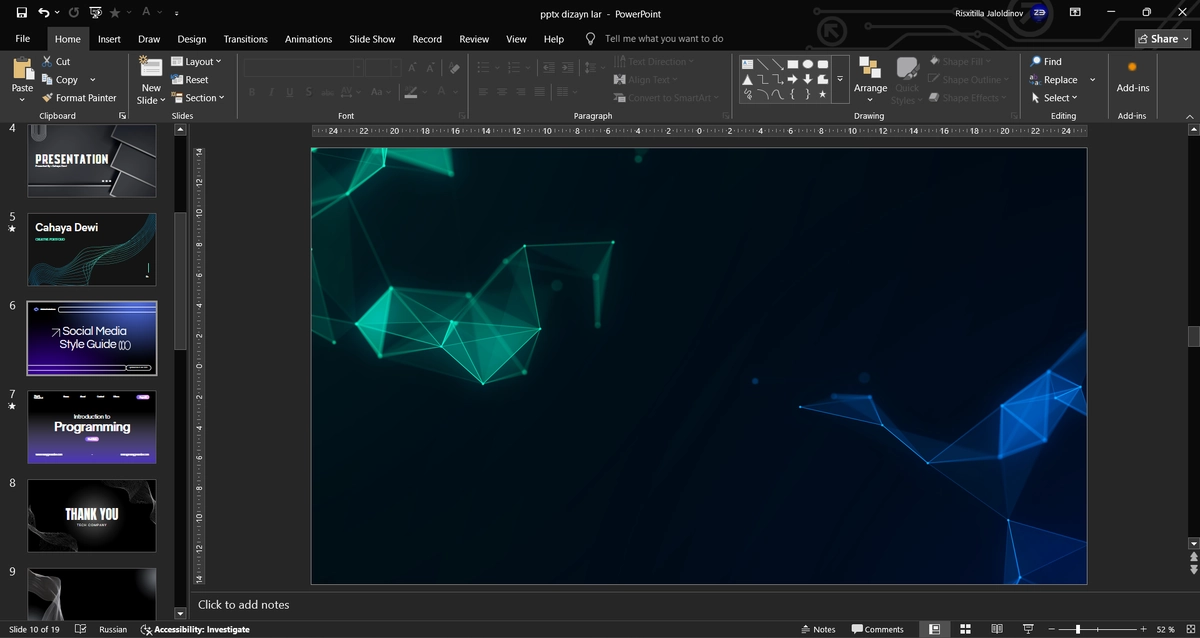Select the THANK YOU slide thumbnail
This screenshot has height=638, width=1200.
[x=92, y=515]
